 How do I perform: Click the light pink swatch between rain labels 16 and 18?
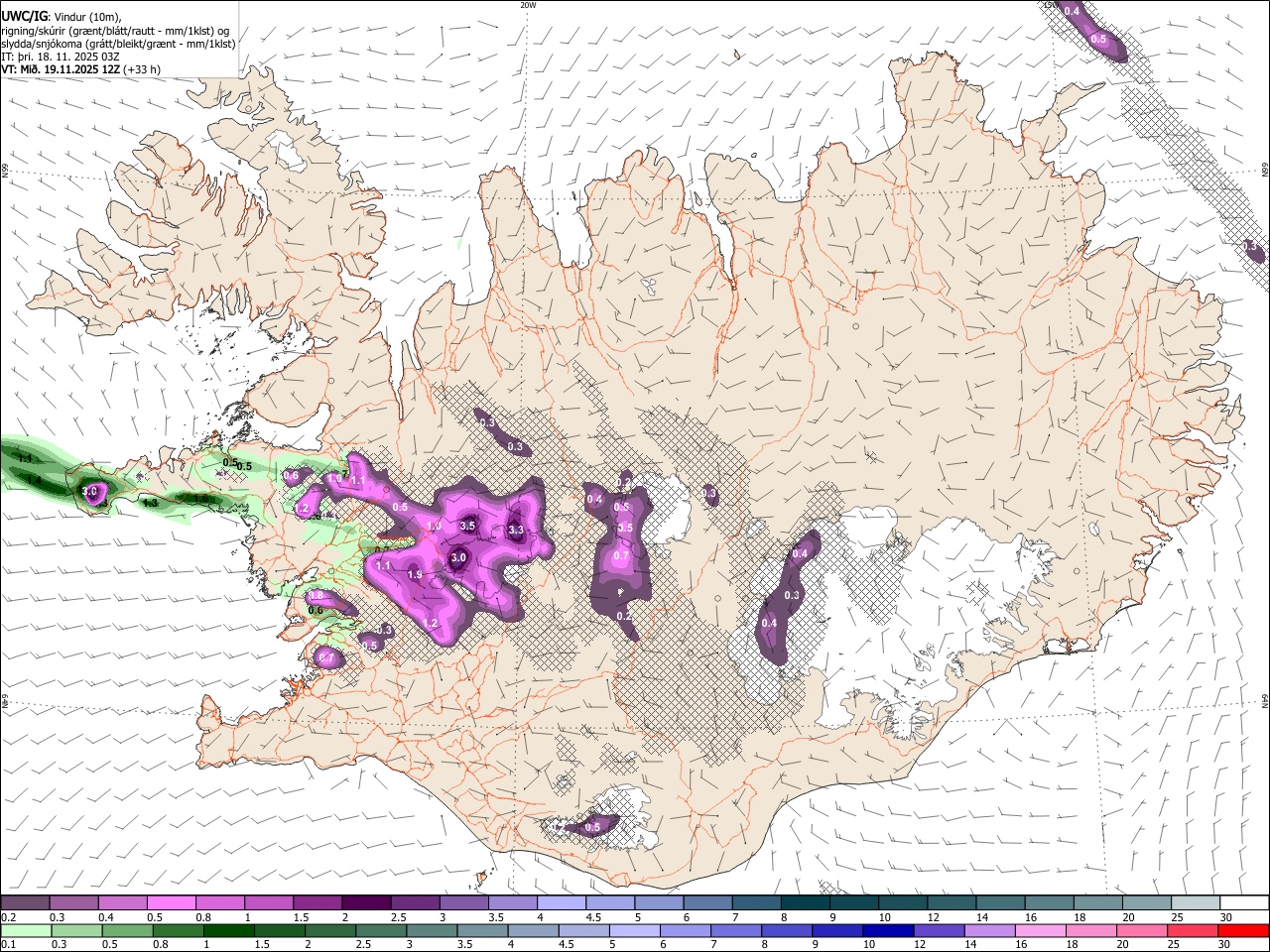(1040, 931)
